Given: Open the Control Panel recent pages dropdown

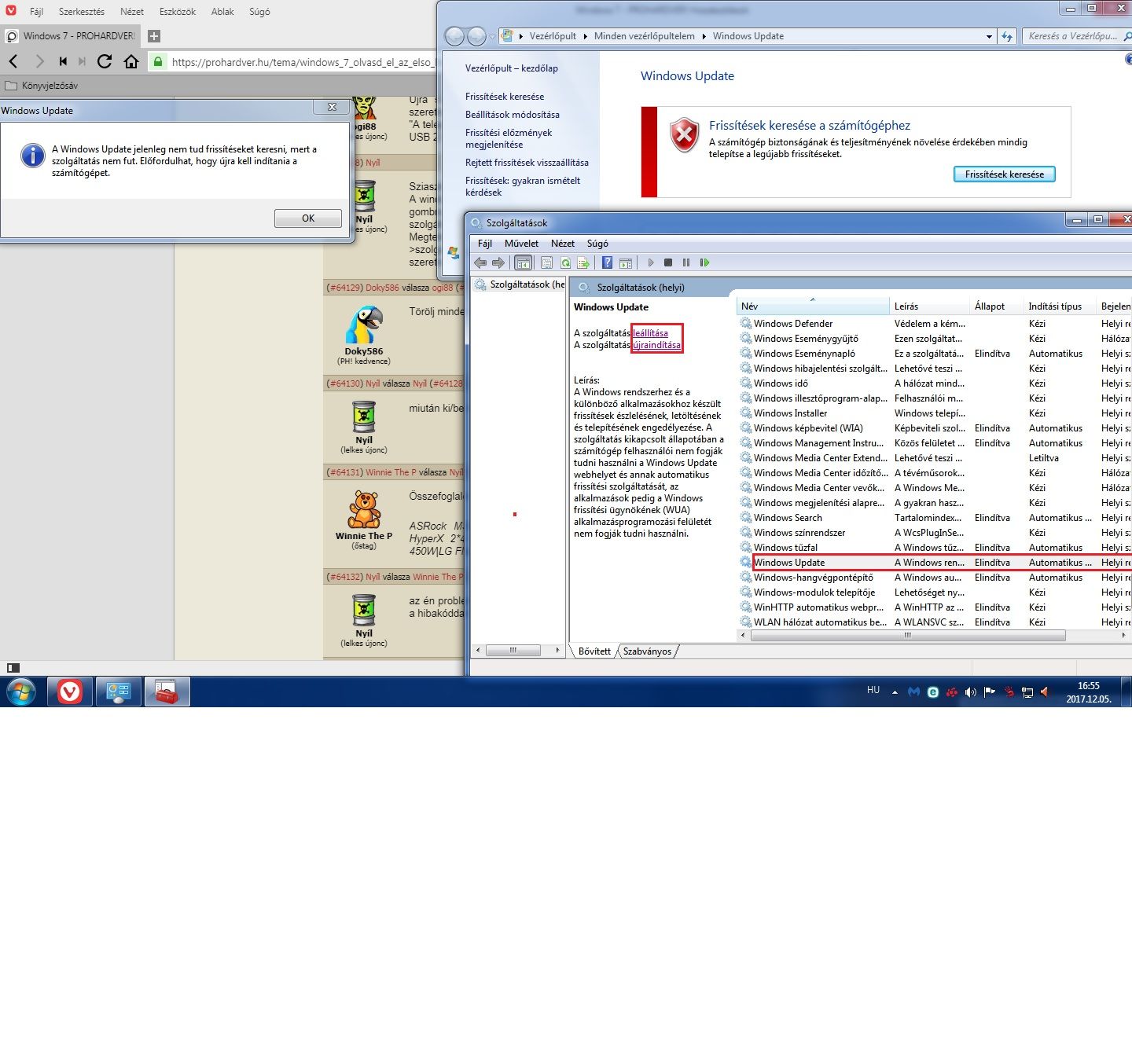Looking at the screenshot, I should click(x=492, y=36).
